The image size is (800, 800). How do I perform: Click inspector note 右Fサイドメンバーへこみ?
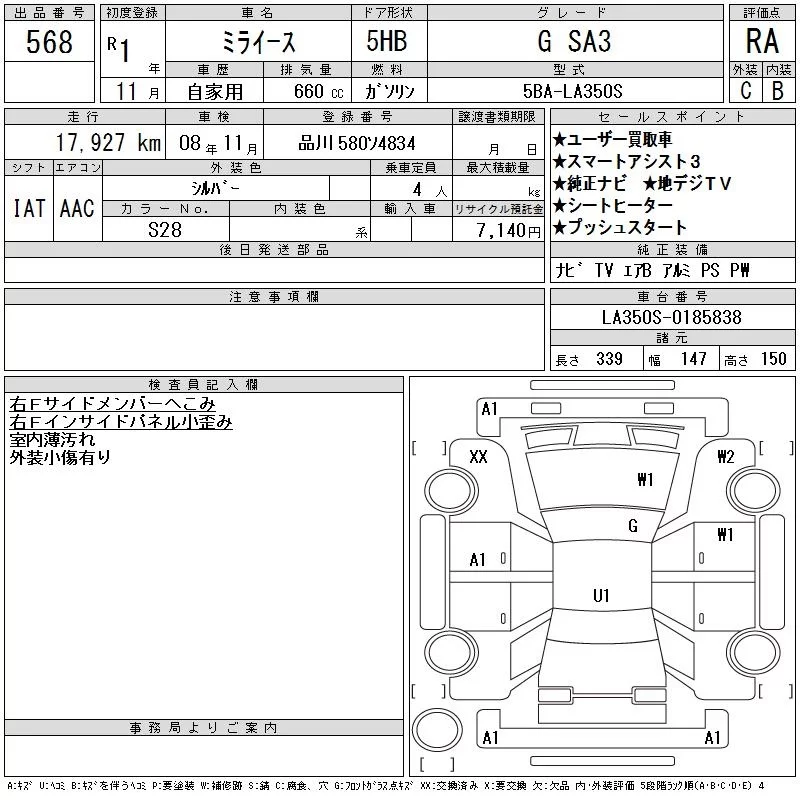[x=112, y=404]
